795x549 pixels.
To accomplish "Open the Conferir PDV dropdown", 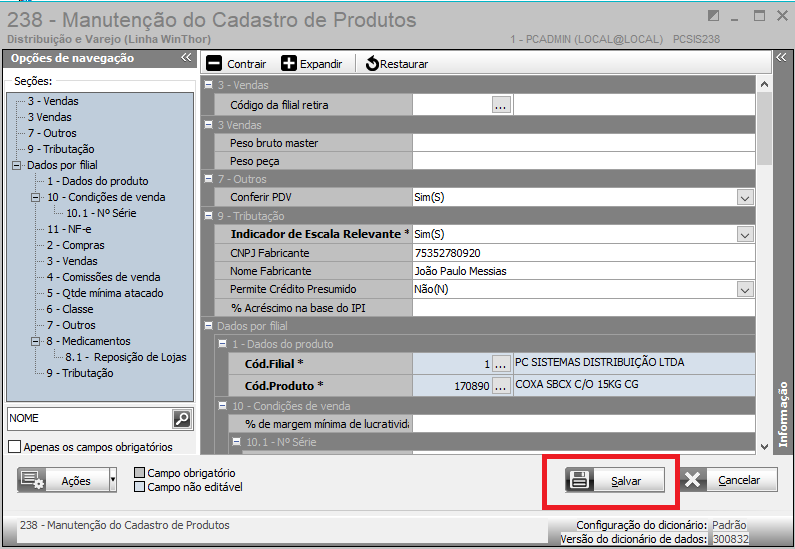I will point(745,198).
